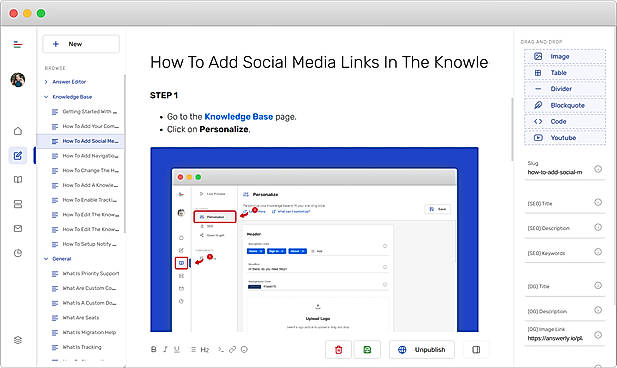Expand the Answer Editor tree section
The image size is (617, 368).
point(46,82)
